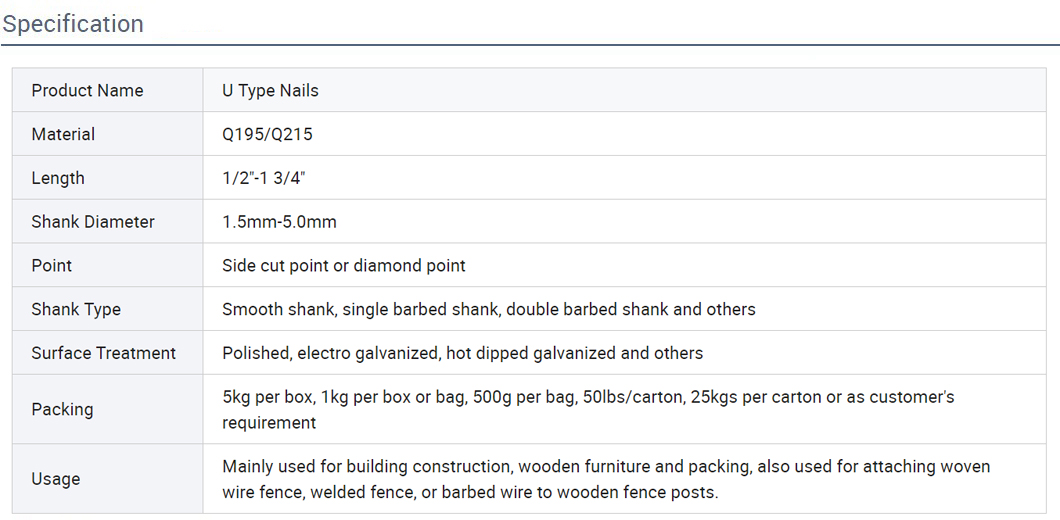Select the Point row label
Screen dimensions: 1060x520
(51, 266)
